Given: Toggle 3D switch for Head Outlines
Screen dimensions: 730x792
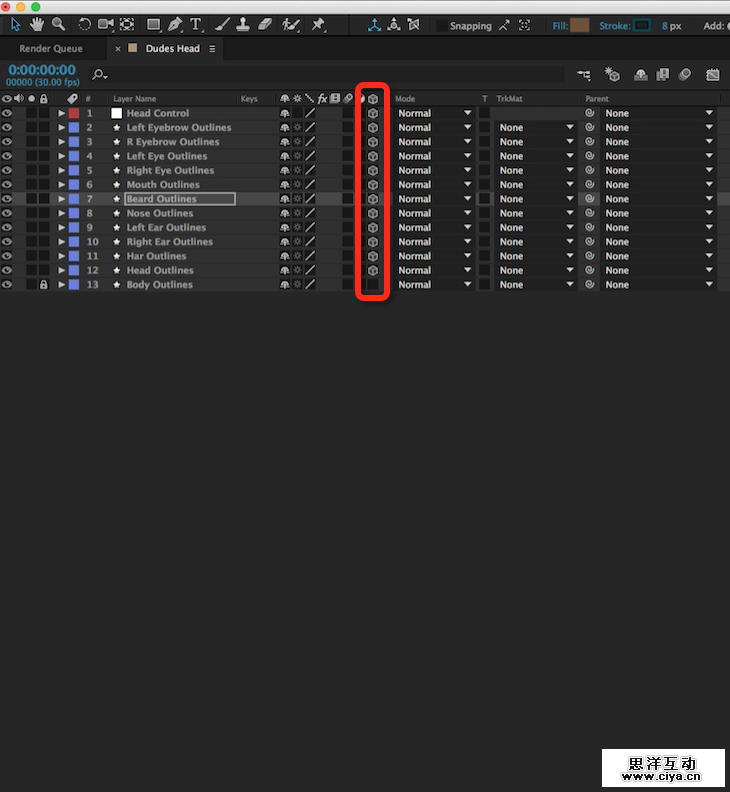Looking at the screenshot, I should (373, 270).
